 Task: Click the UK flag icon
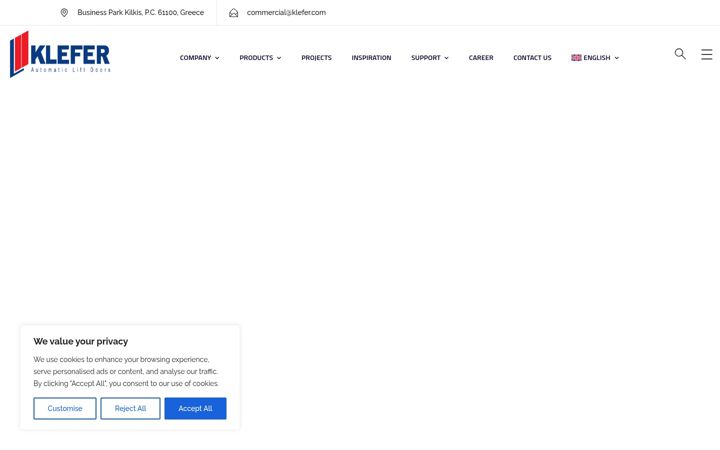coord(576,57)
